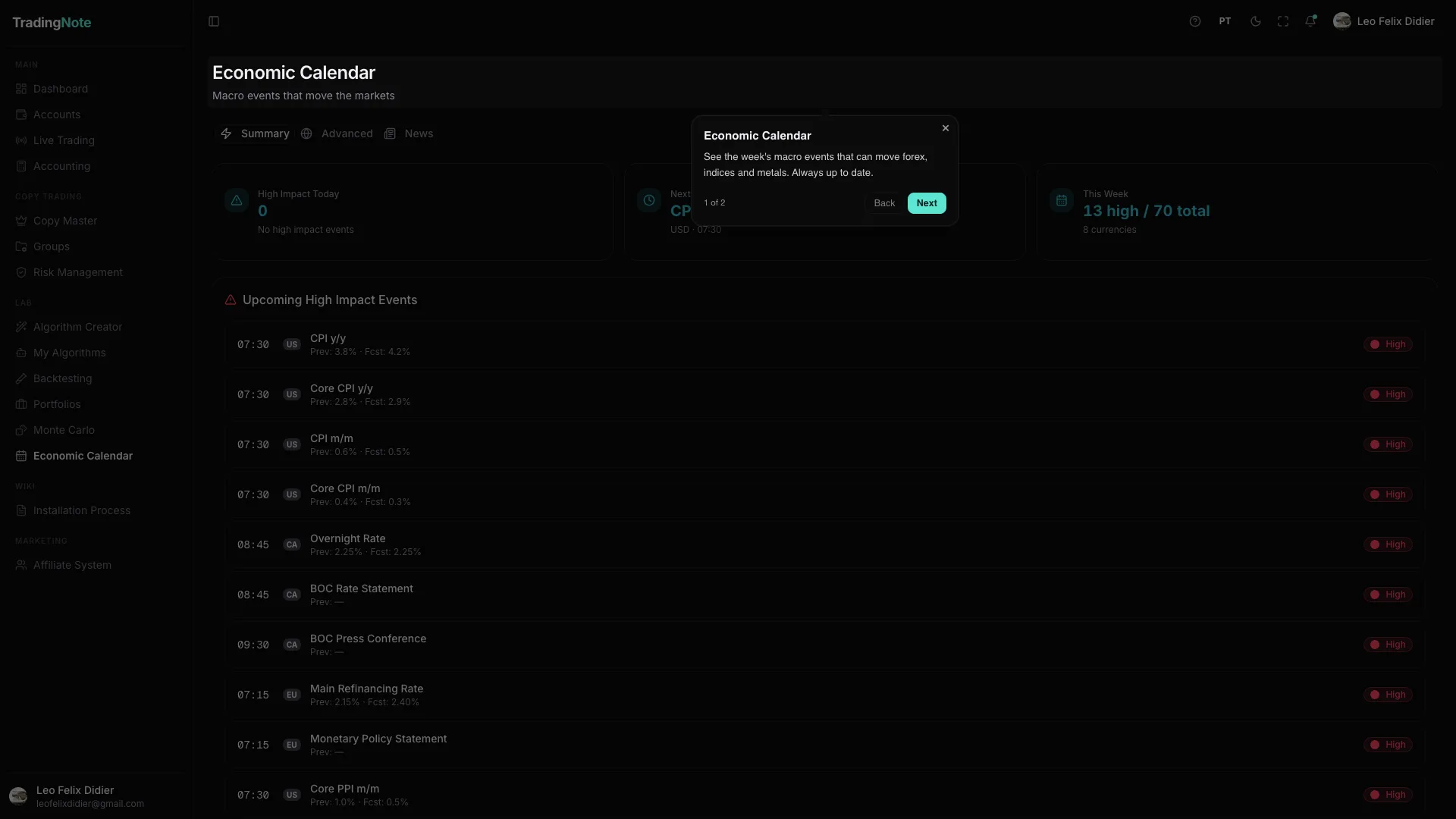This screenshot has width=1456, height=819.
Task: Click the Monte Carlo dice icon
Action: [21, 430]
